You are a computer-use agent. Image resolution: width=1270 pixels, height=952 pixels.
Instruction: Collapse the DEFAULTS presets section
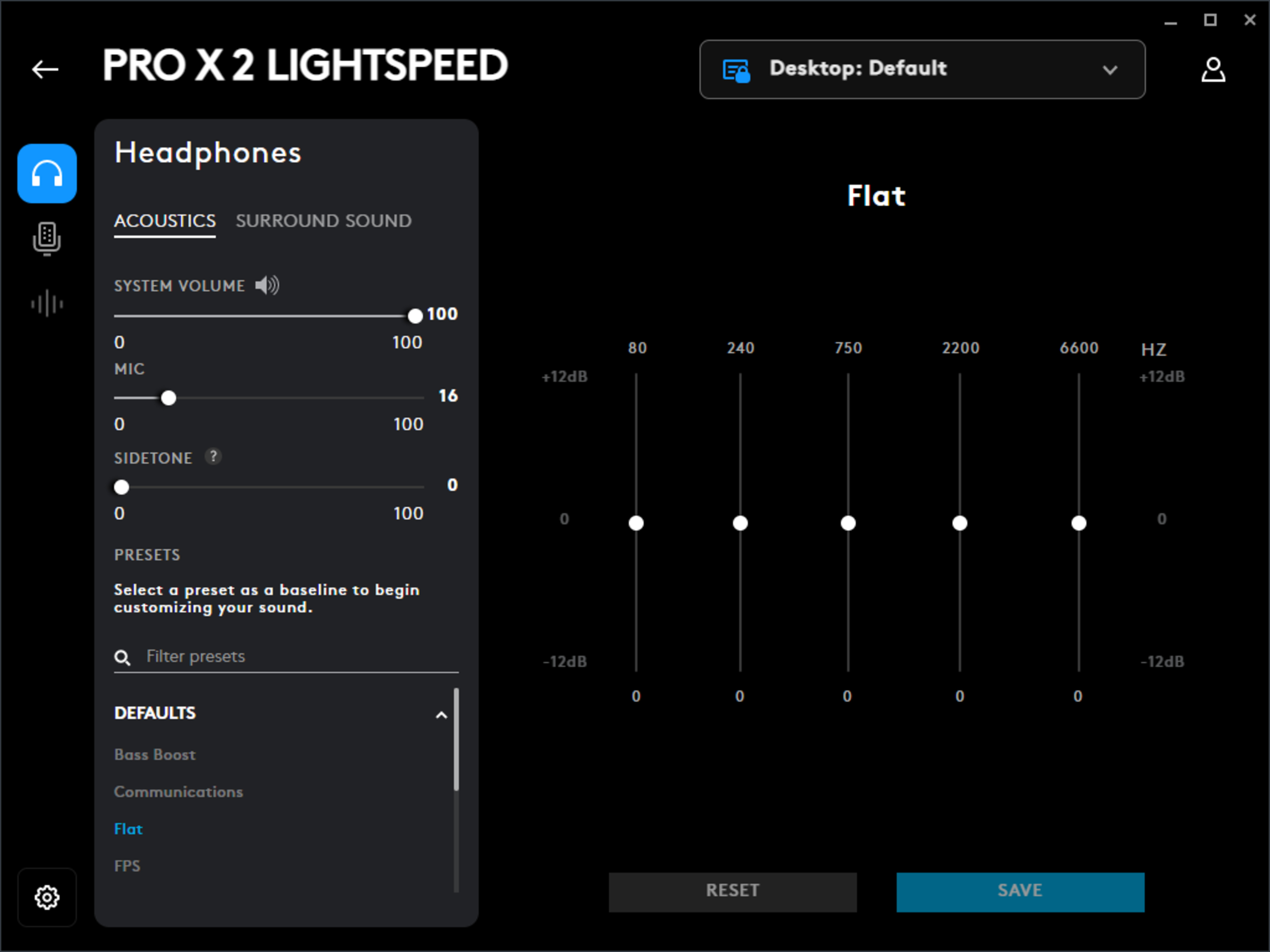click(x=441, y=716)
